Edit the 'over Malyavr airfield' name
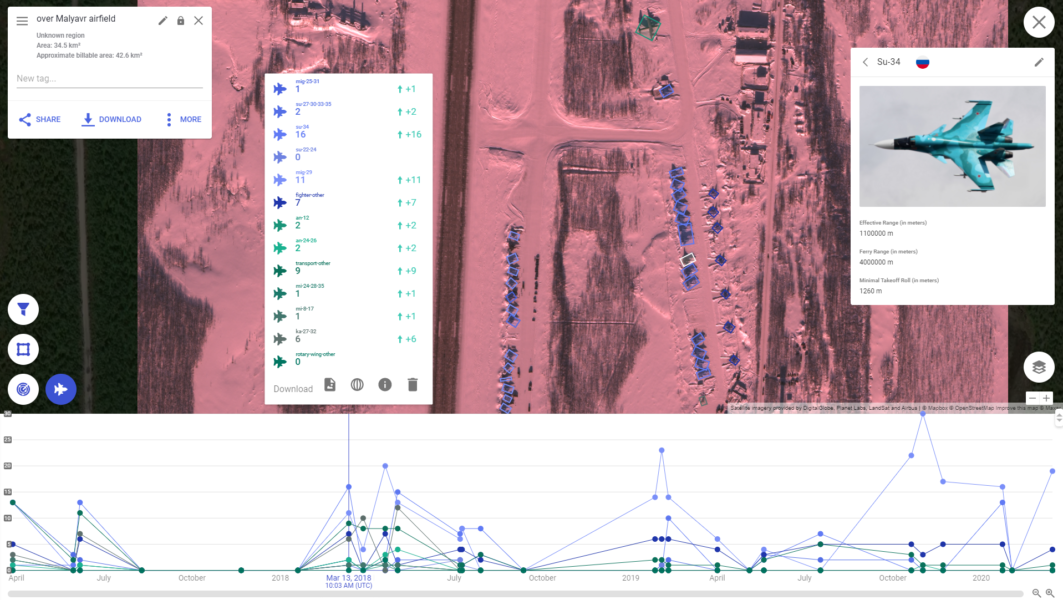This screenshot has height=600, width=1063. click(x=162, y=19)
